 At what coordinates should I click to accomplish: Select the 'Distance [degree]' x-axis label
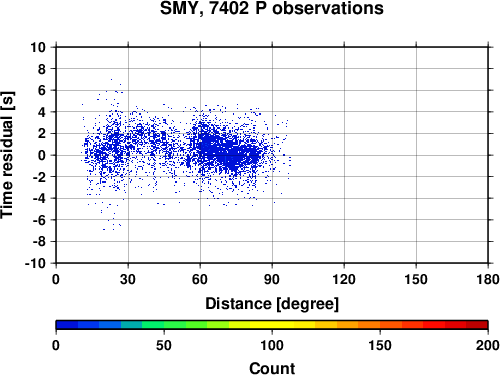(x=272, y=304)
